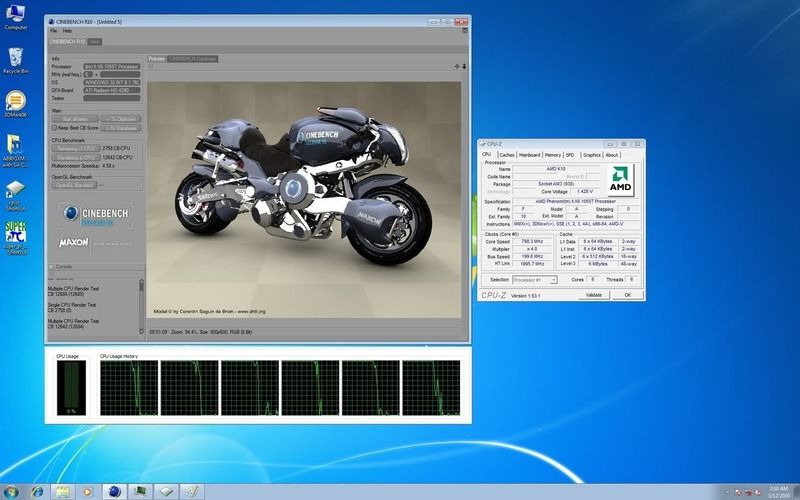This screenshot has height=500, width=800.
Task: Select the Pictures tab in Cinebench
Action: [157, 59]
